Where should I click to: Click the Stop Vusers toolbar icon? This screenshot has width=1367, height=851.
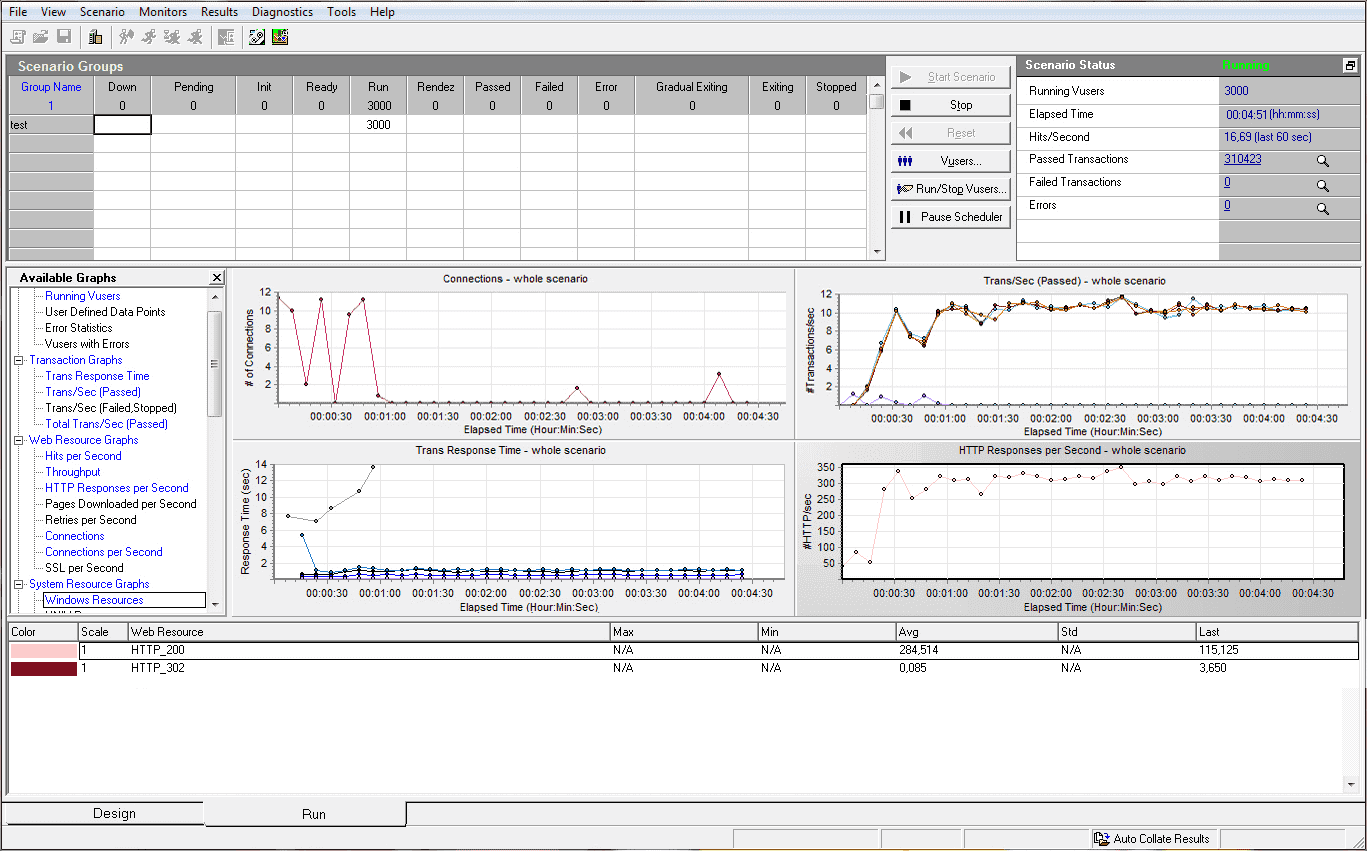pos(195,37)
